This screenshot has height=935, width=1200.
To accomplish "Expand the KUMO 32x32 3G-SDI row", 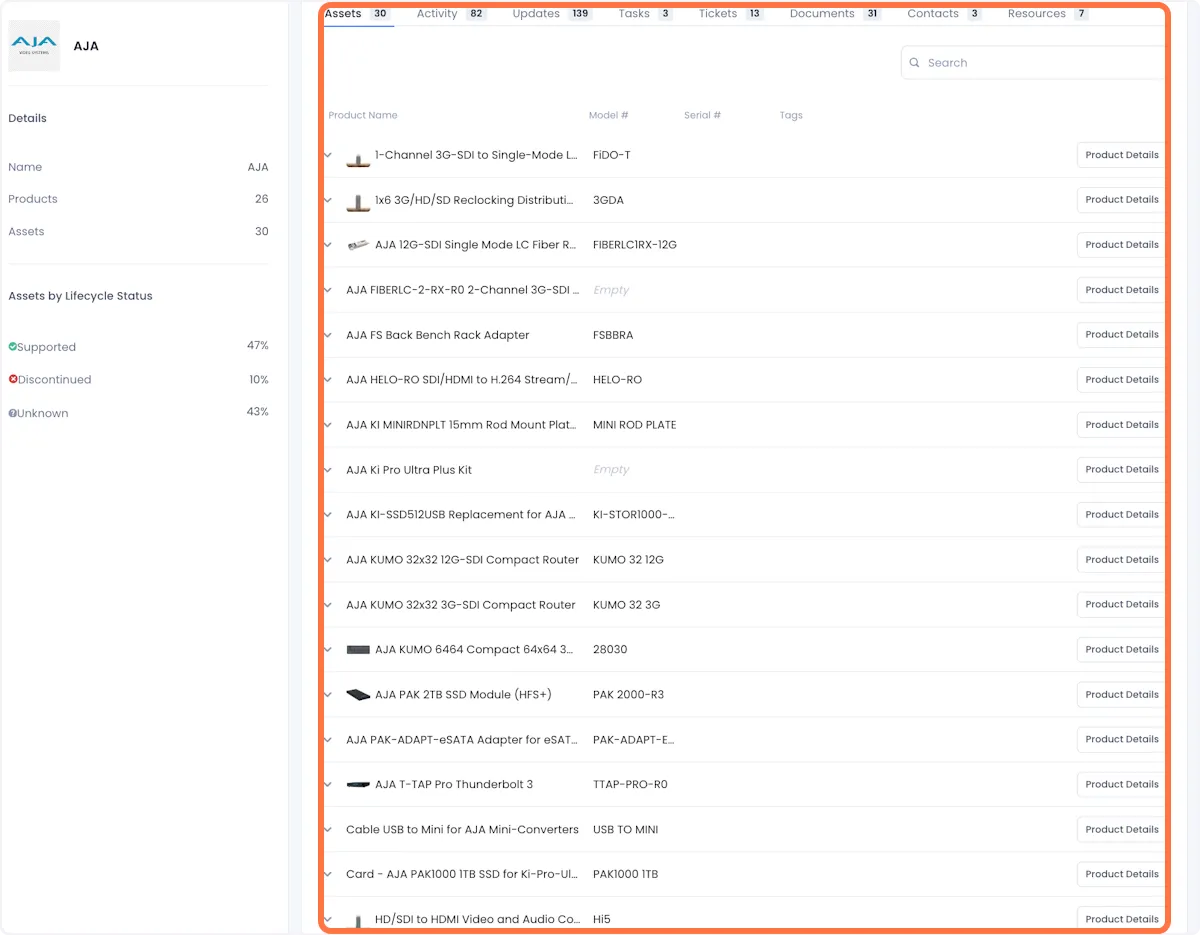I will pos(328,605).
